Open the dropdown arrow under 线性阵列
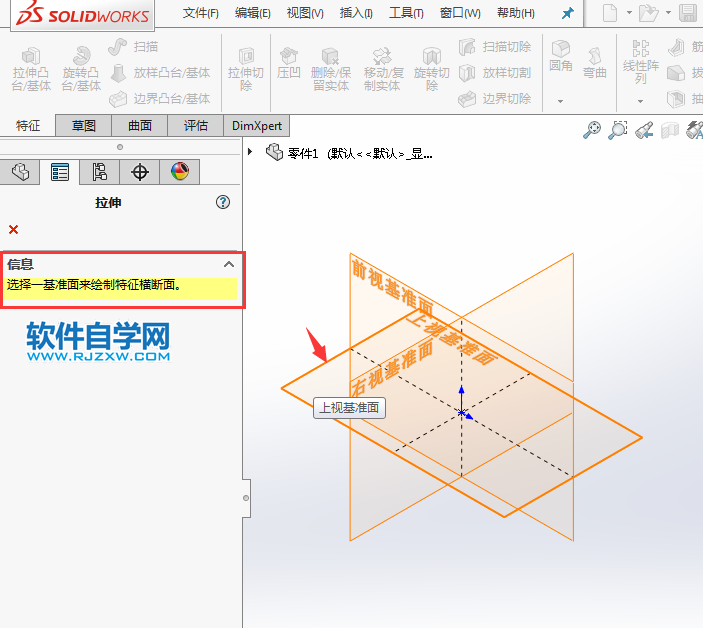Image resolution: width=703 pixels, height=628 pixels. click(640, 101)
